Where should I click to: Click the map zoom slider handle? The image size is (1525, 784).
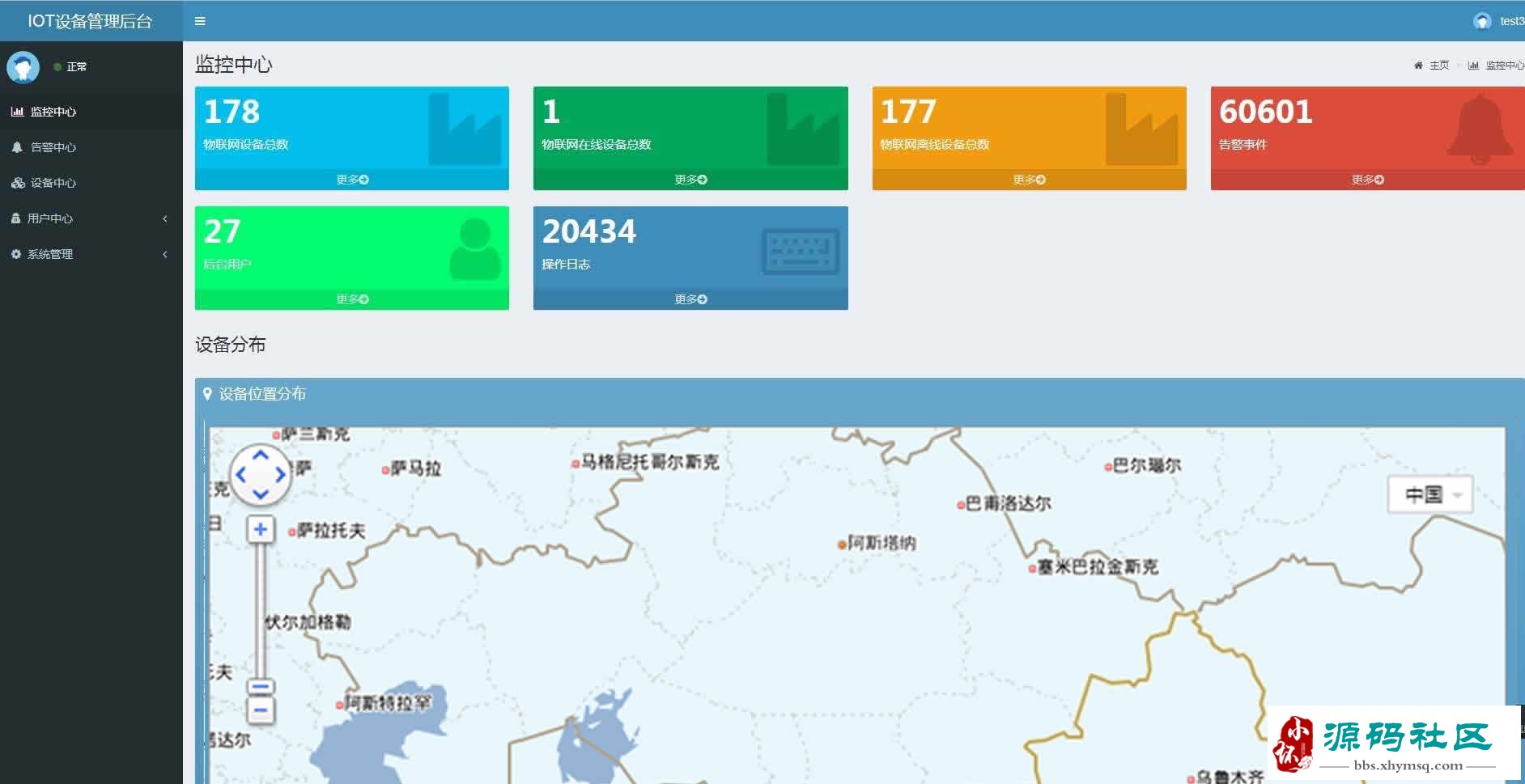tap(260, 688)
